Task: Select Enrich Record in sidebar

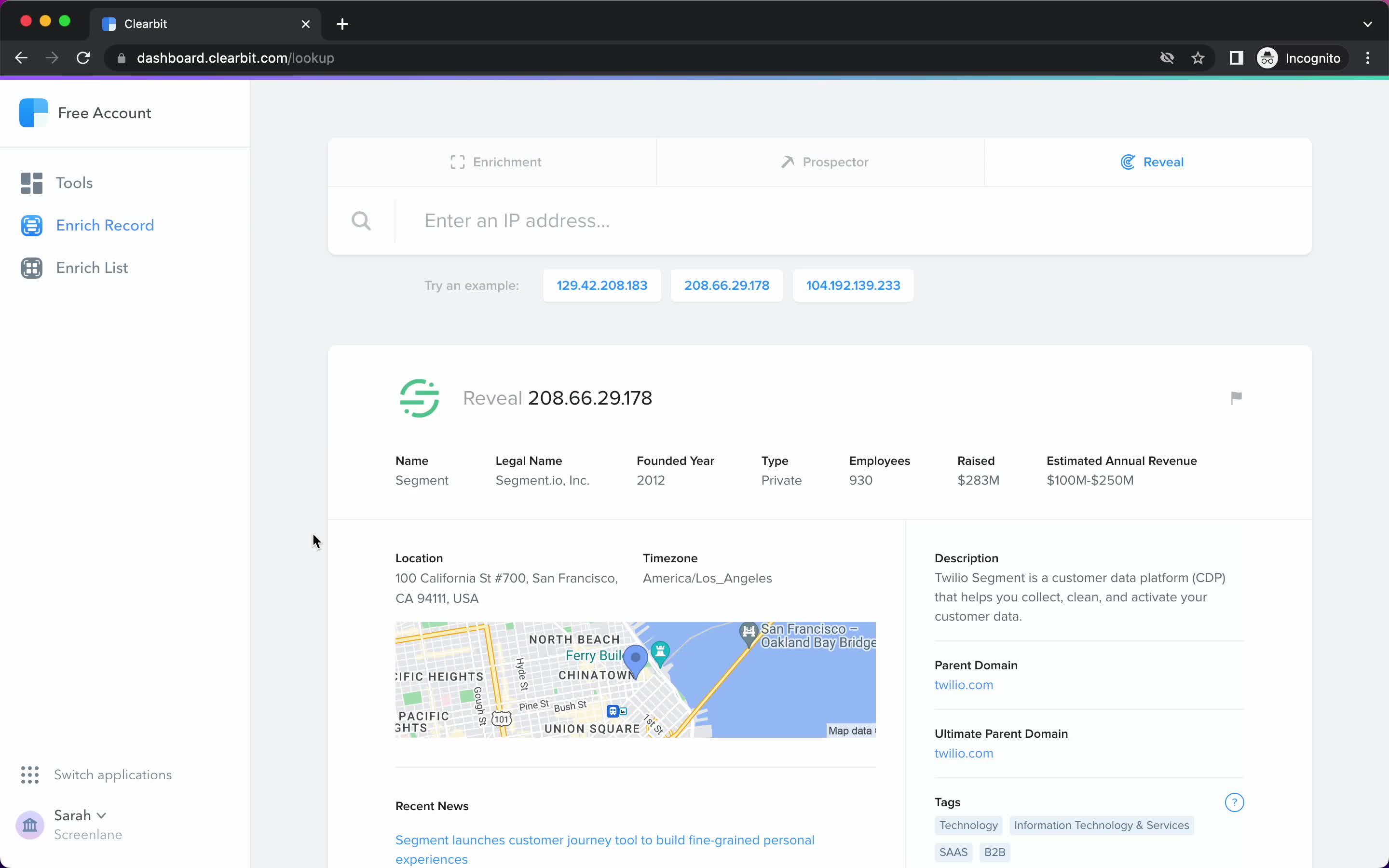Action: pos(105,225)
